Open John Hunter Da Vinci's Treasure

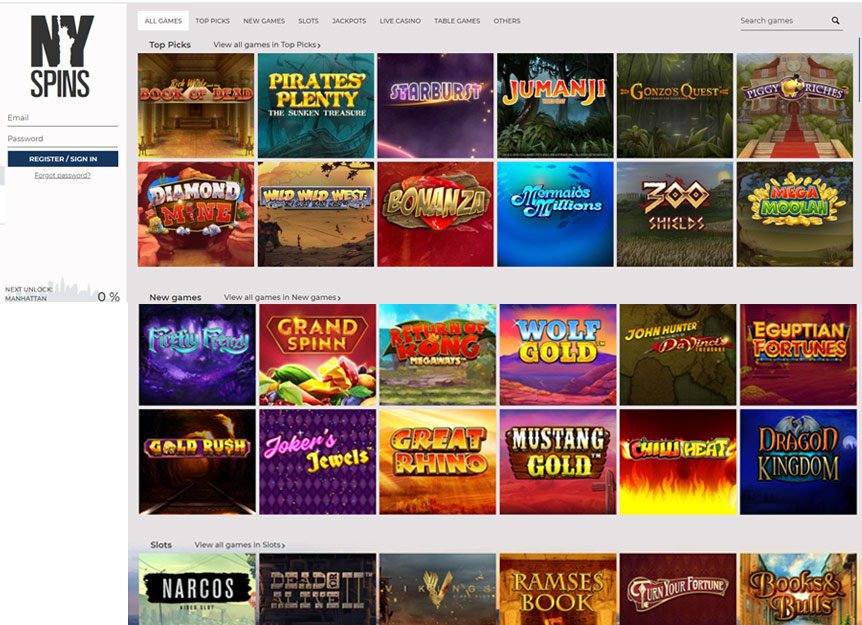(678, 355)
